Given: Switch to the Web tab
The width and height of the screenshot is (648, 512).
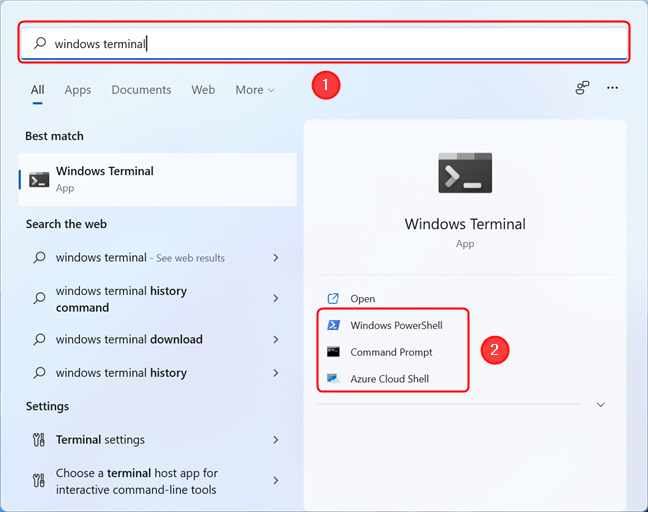Looking at the screenshot, I should click(203, 90).
